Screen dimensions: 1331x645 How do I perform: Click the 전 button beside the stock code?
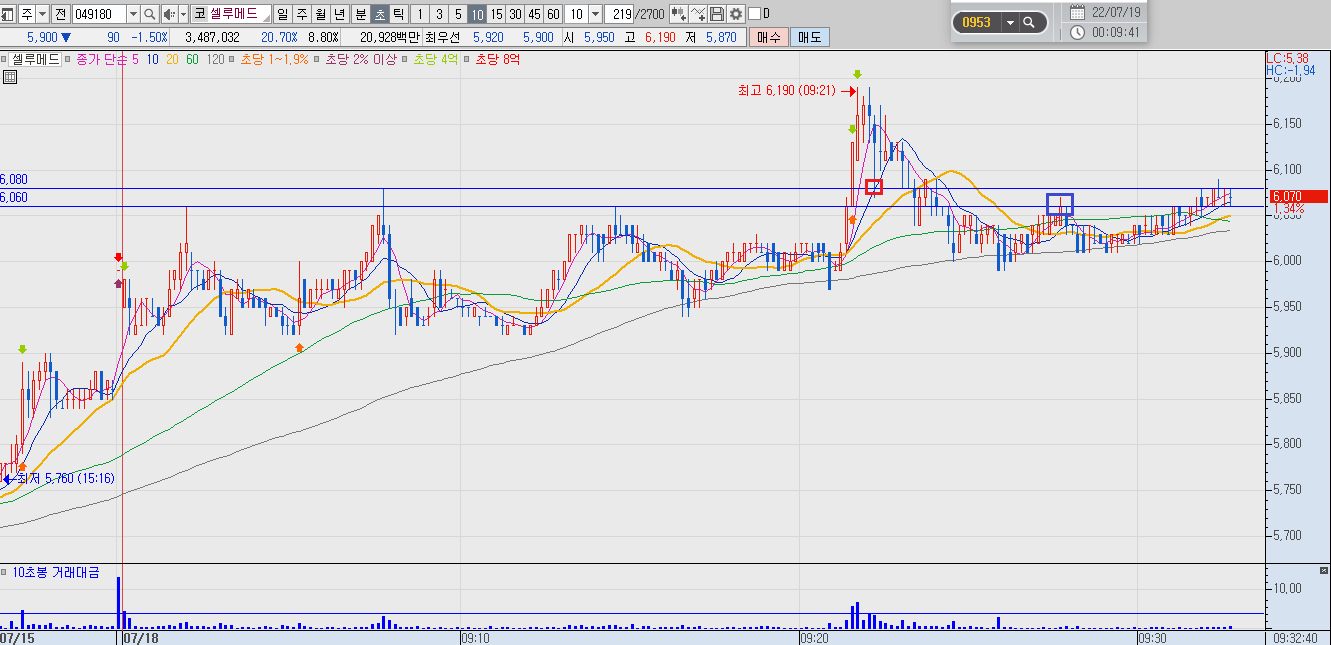click(61, 14)
